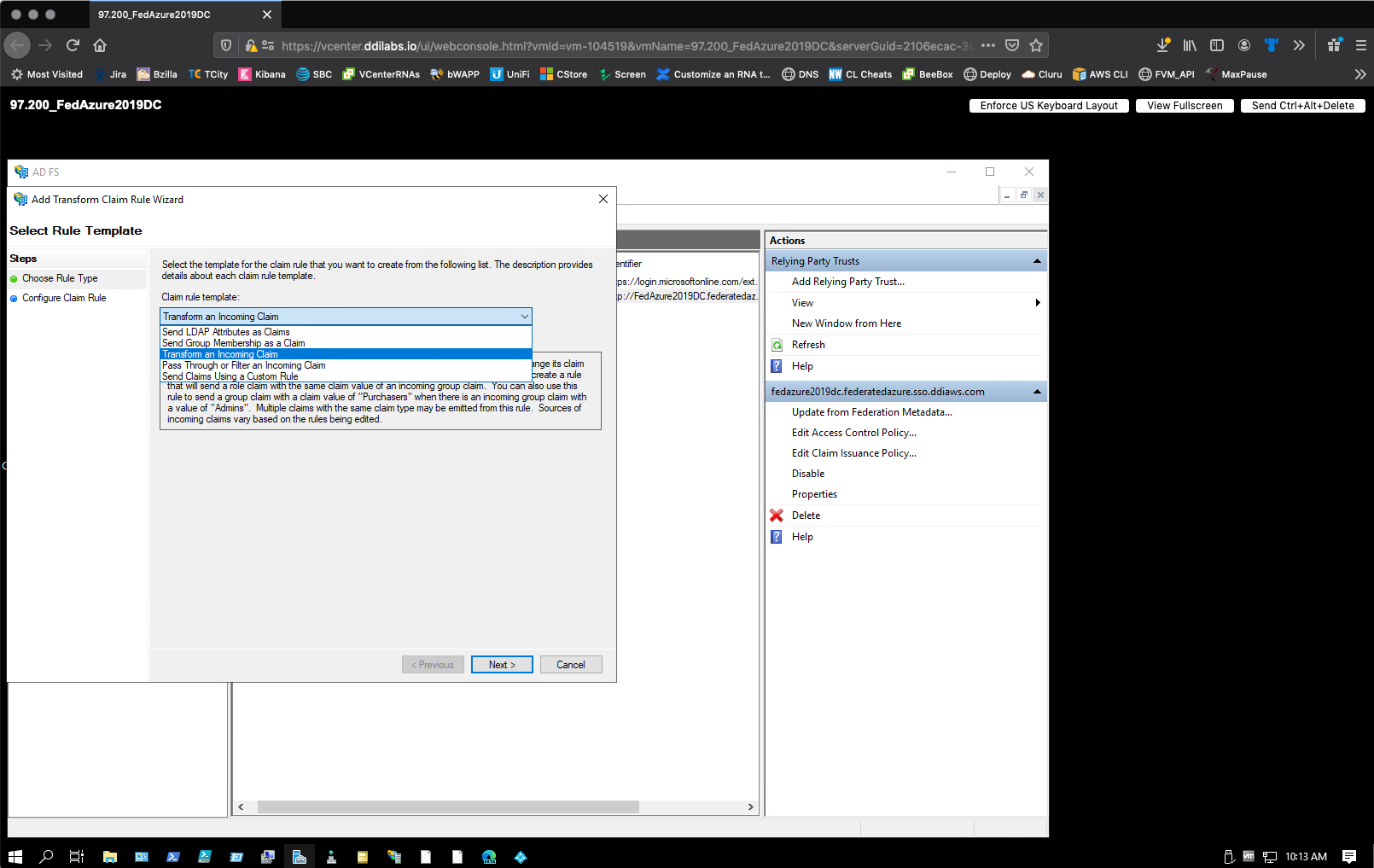This screenshot has height=868, width=1374.
Task: Save the page to Pocket icon
Action: point(1012,45)
